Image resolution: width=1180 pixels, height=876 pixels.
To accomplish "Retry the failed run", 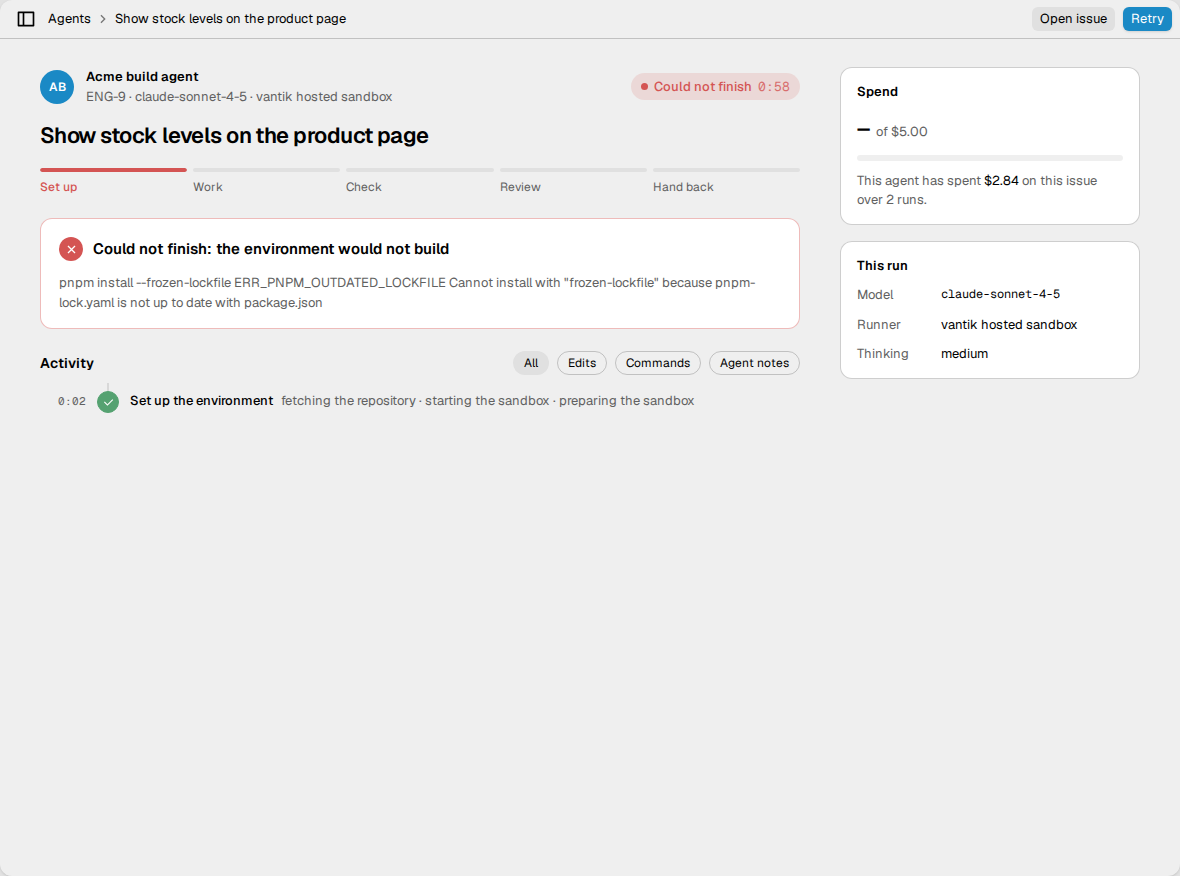I will [x=1147, y=19].
